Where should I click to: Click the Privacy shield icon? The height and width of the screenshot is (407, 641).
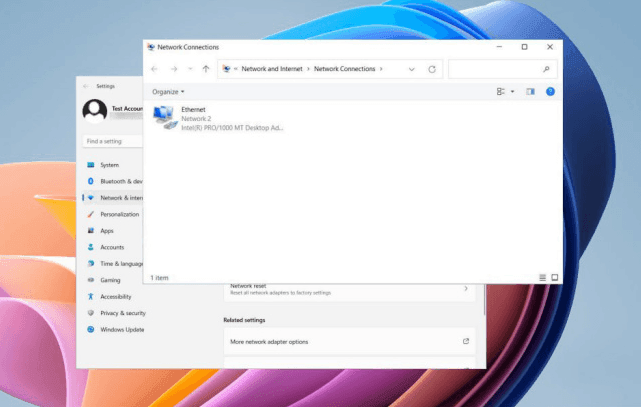coord(91,313)
